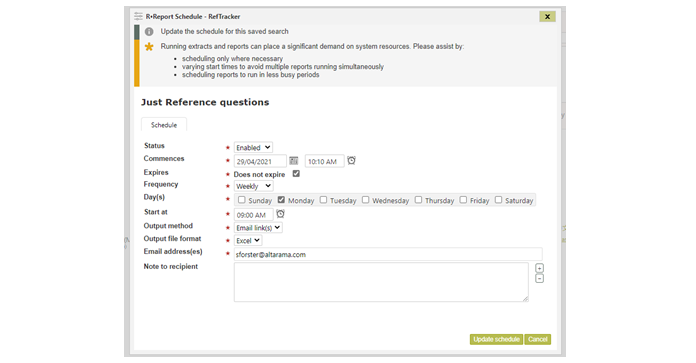Viewport: 696px width, 363px height.
Task: Open the clock picker beside 10:10 AM
Action: pyautogui.click(x=351, y=160)
